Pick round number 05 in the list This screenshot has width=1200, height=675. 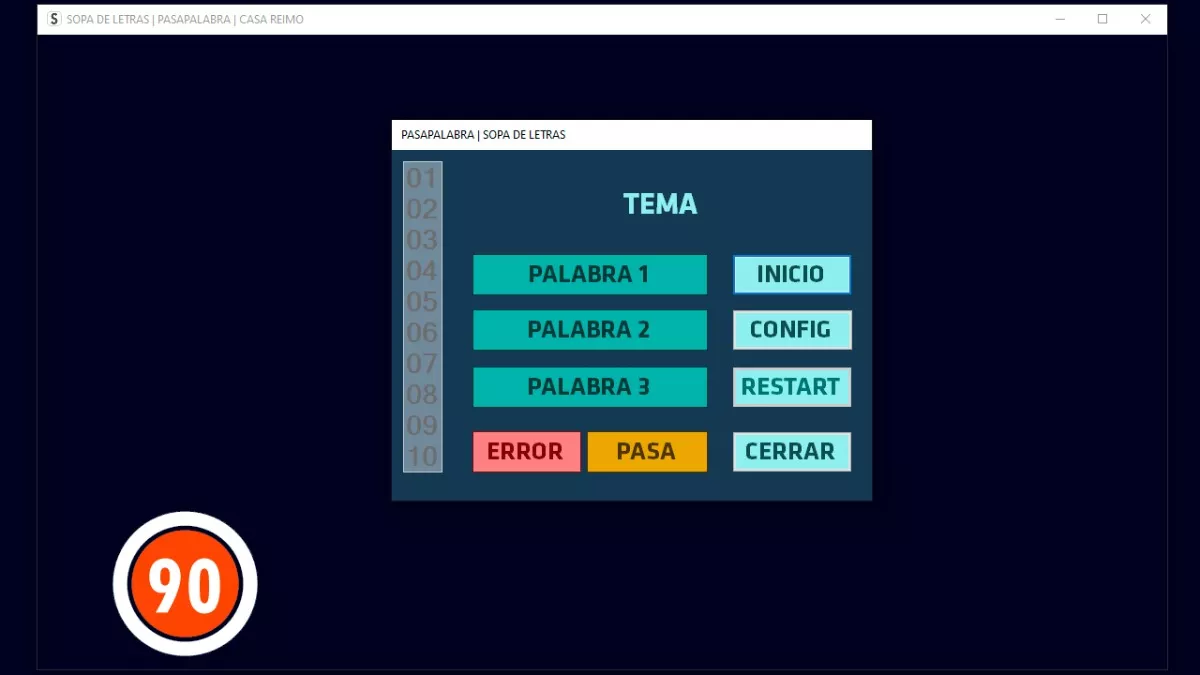click(x=422, y=302)
